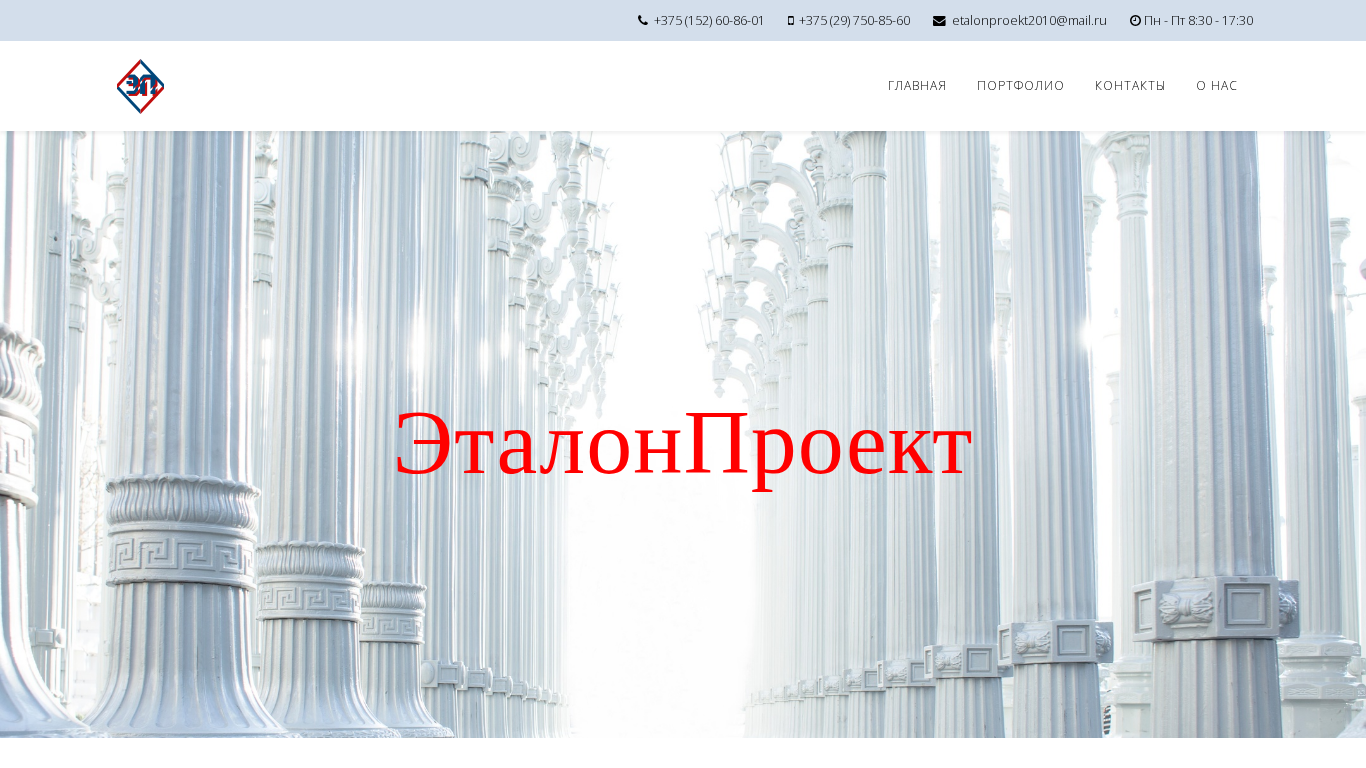1366x768 pixels.
Task: Click the etalonproekt2010@mail.ru email address
Action: (1029, 21)
